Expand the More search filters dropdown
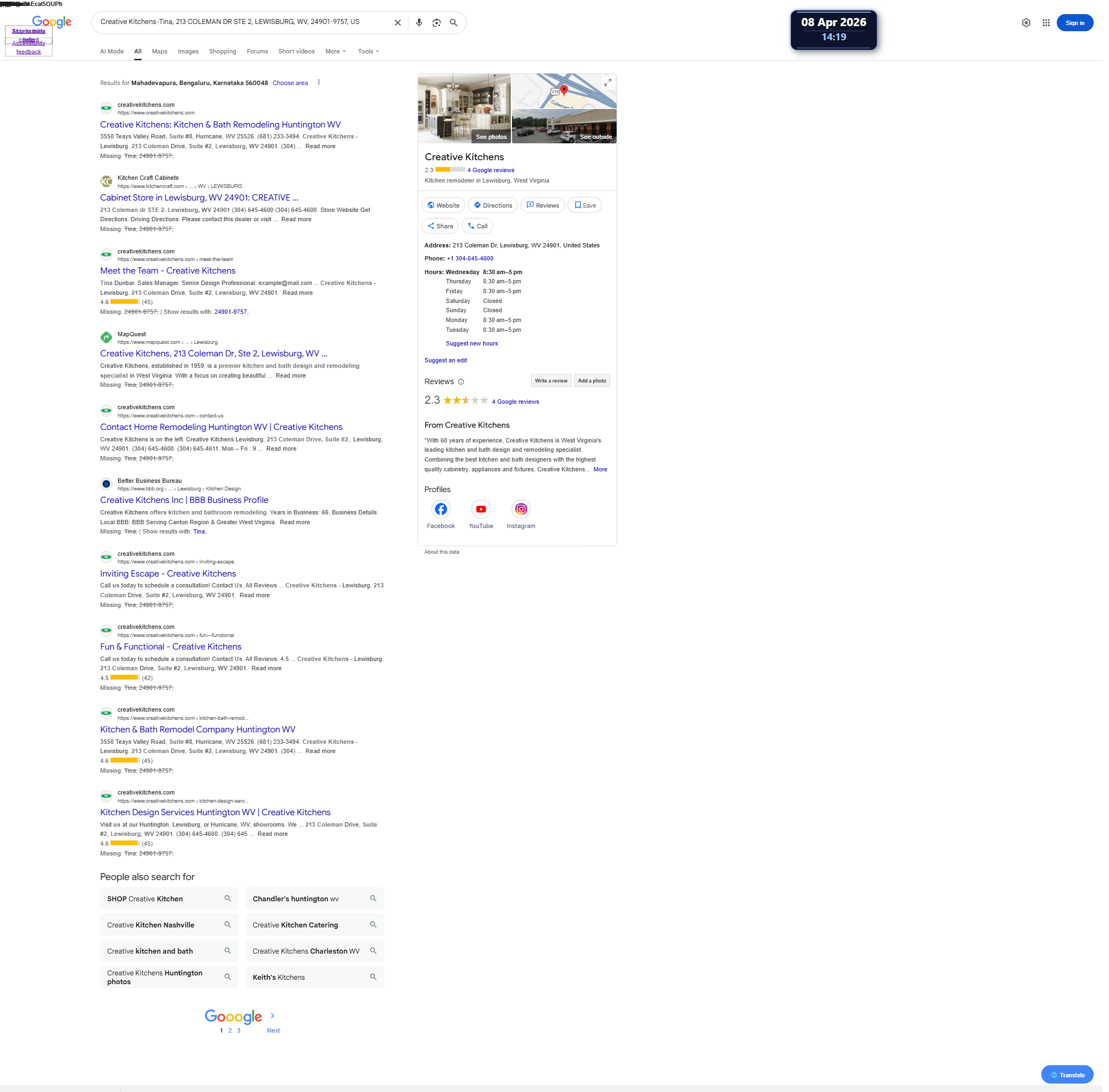The width and height of the screenshot is (1109, 1092). coord(336,51)
